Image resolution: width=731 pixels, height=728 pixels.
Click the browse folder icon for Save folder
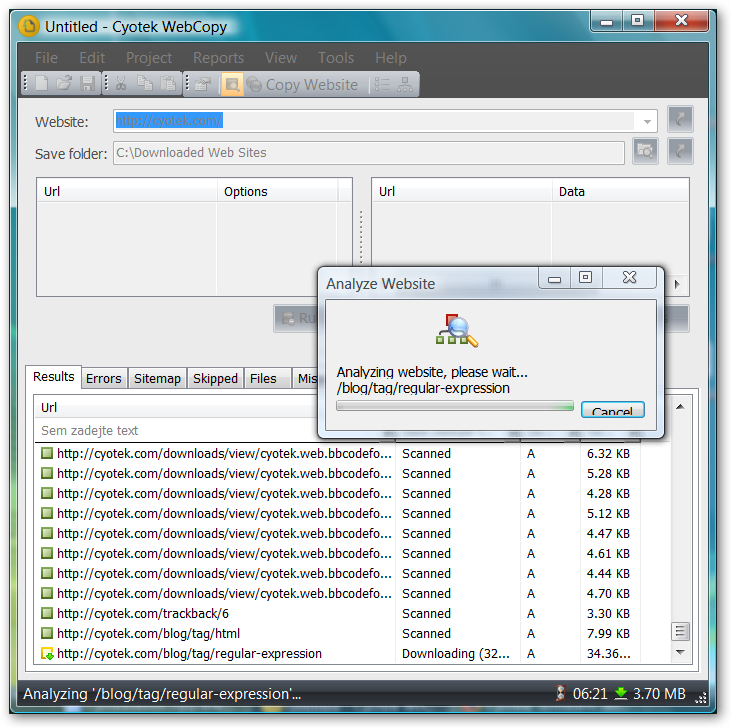(645, 151)
